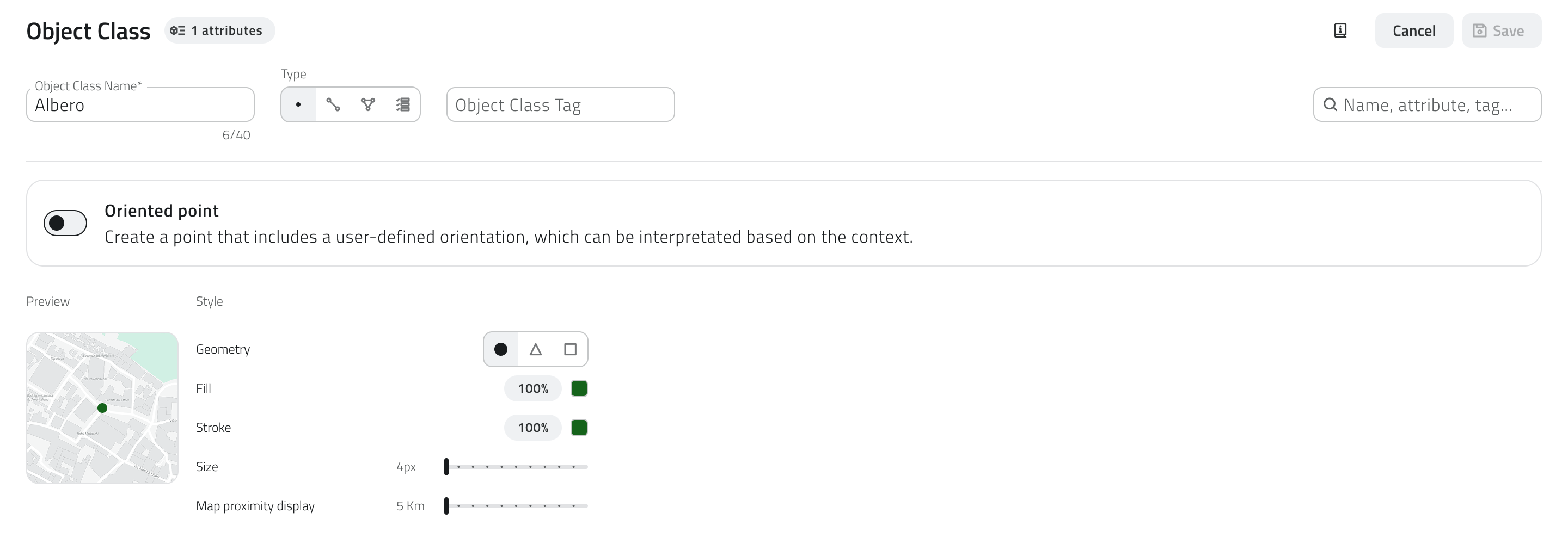
Task: Open the Fill color swatch
Action: click(579, 388)
